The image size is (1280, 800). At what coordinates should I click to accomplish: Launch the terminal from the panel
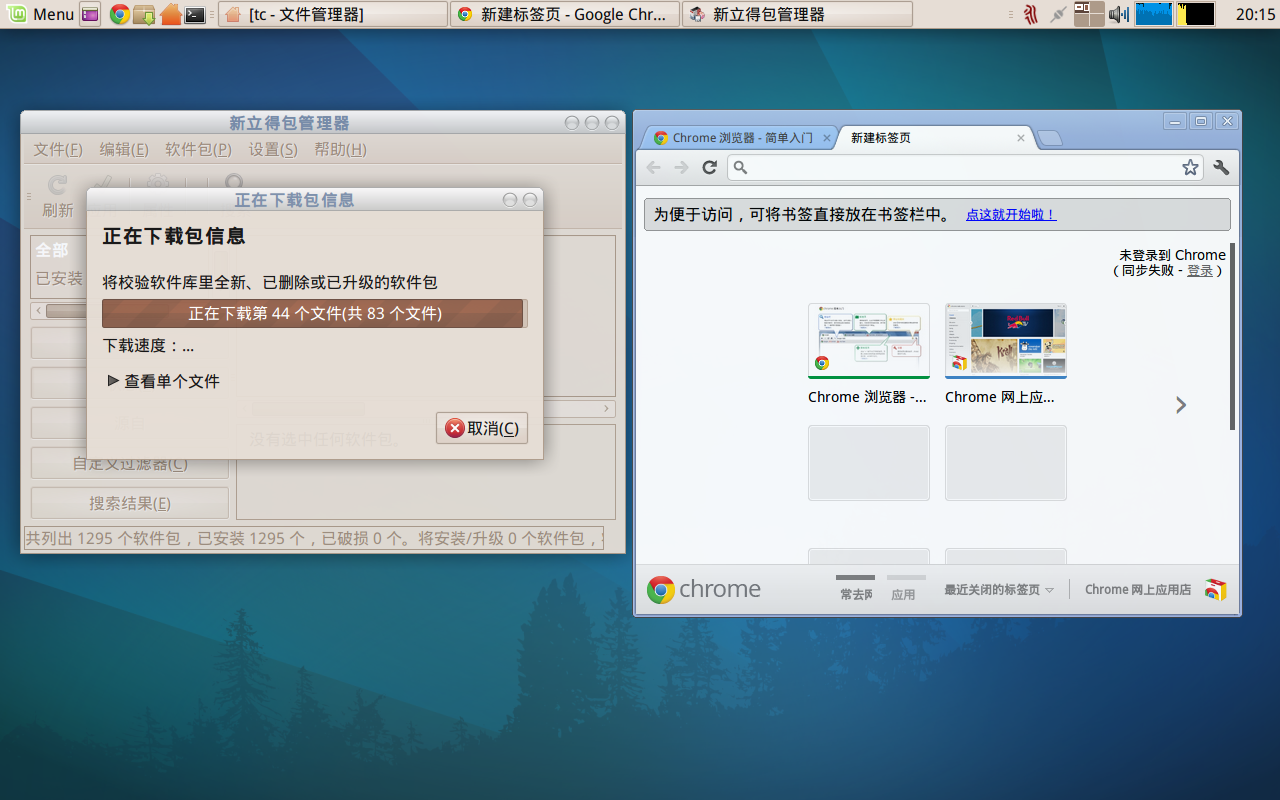click(x=196, y=14)
